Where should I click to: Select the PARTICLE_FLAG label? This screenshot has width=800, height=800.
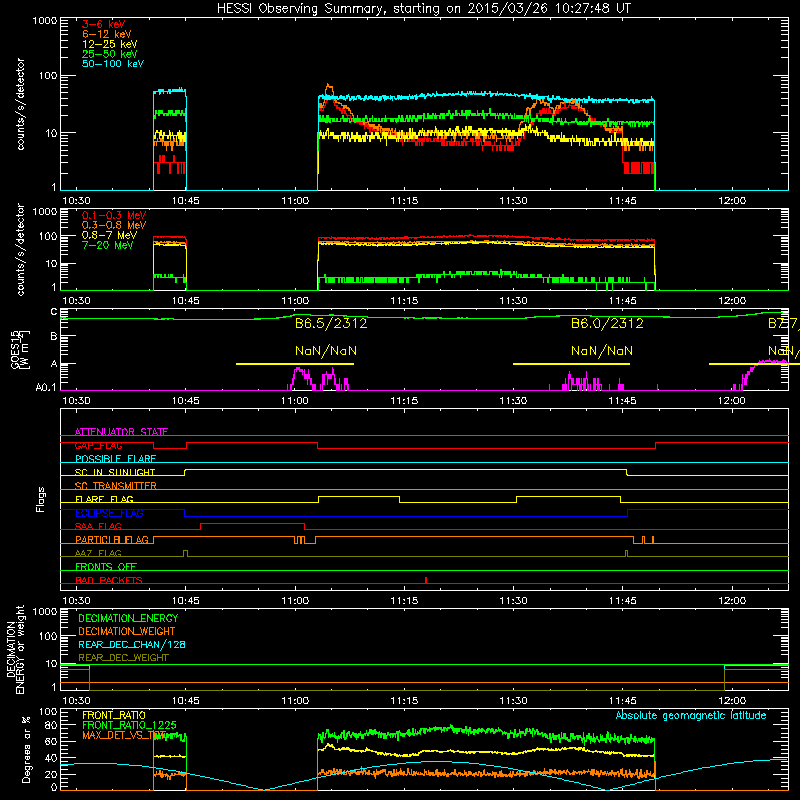112,539
